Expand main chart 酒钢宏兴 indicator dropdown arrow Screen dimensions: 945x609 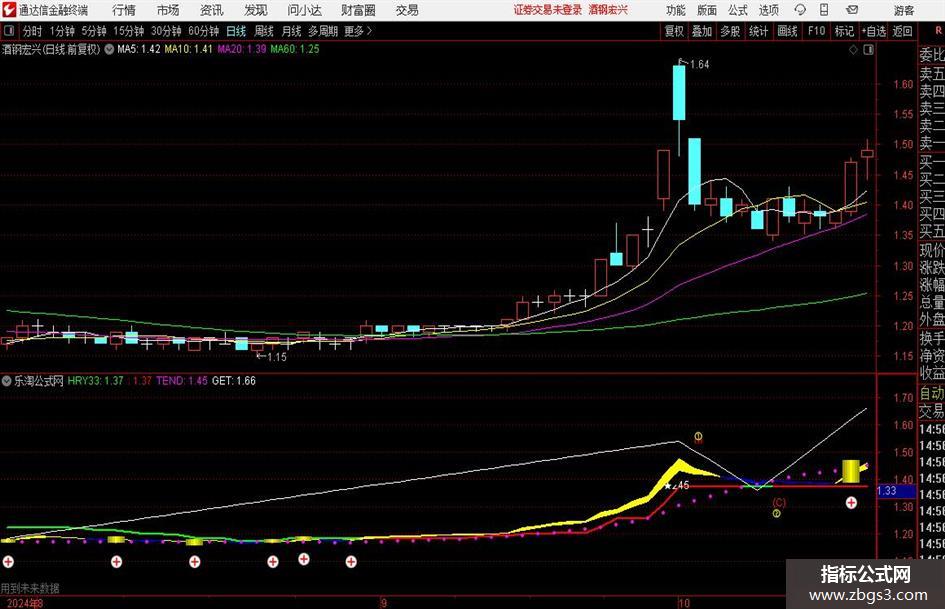(x=109, y=49)
